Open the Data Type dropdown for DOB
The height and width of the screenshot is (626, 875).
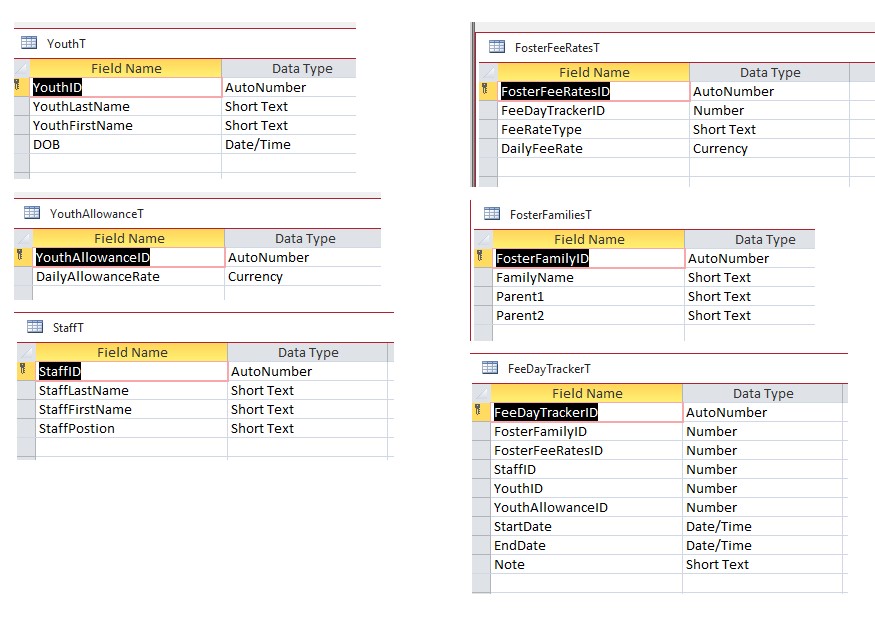[x=343, y=144]
